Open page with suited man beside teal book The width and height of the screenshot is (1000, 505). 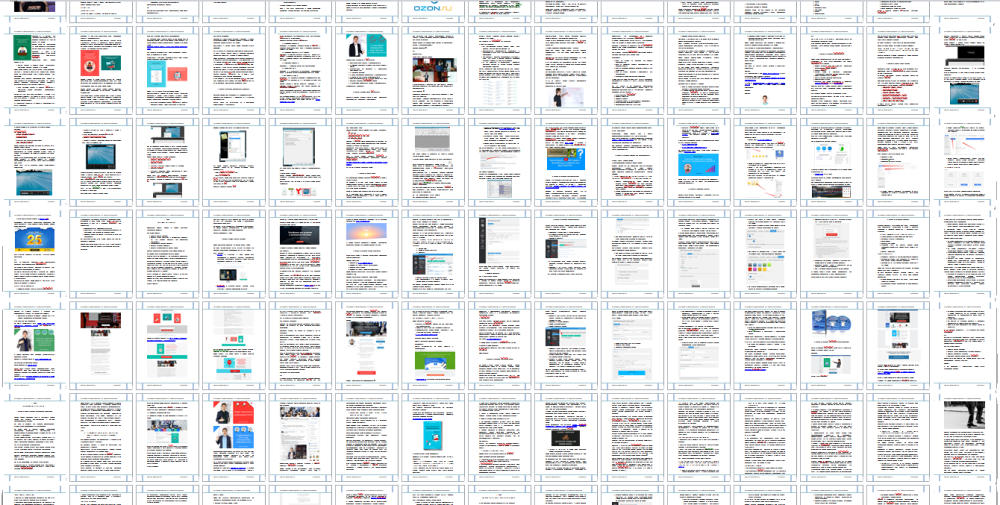(365, 70)
